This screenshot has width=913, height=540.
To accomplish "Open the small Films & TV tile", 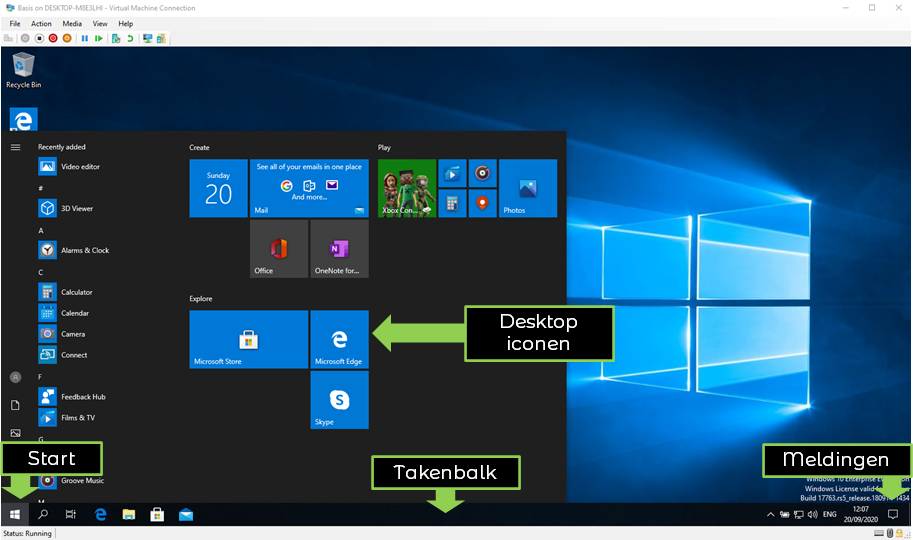I will [x=452, y=173].
